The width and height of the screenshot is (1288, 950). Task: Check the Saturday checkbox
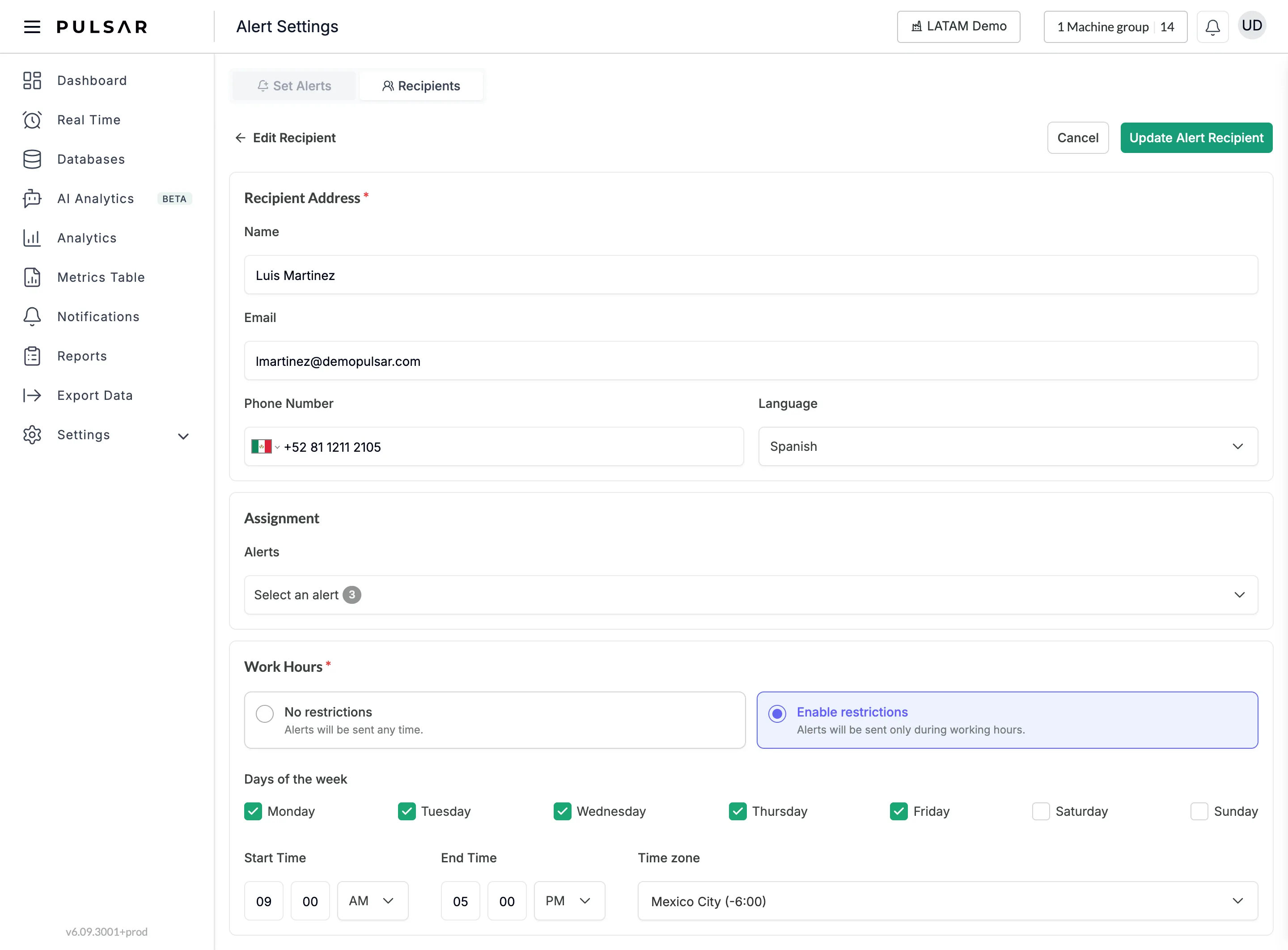pyautogui.click(x=1041, y=811)
